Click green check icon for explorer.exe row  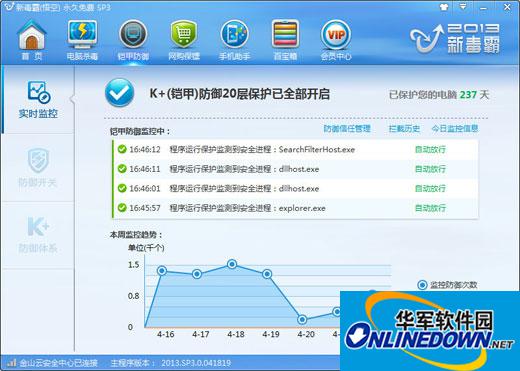122,208
